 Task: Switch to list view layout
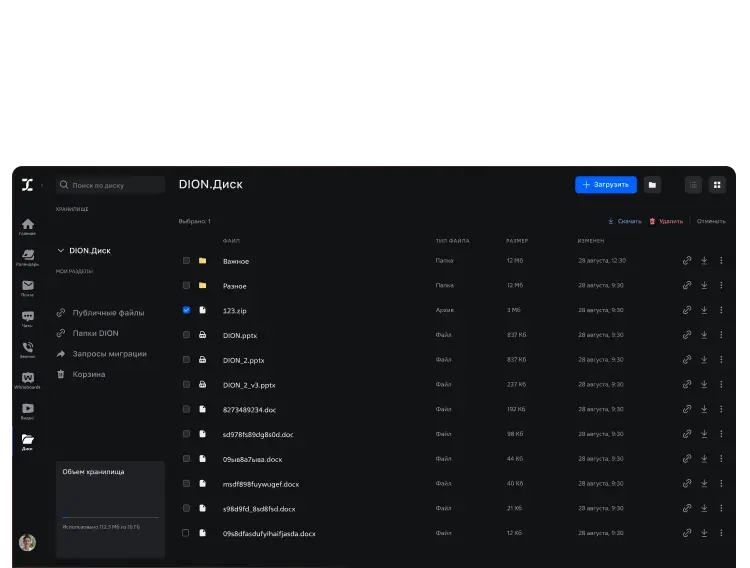pyautogui.click(x=693, y=185)
